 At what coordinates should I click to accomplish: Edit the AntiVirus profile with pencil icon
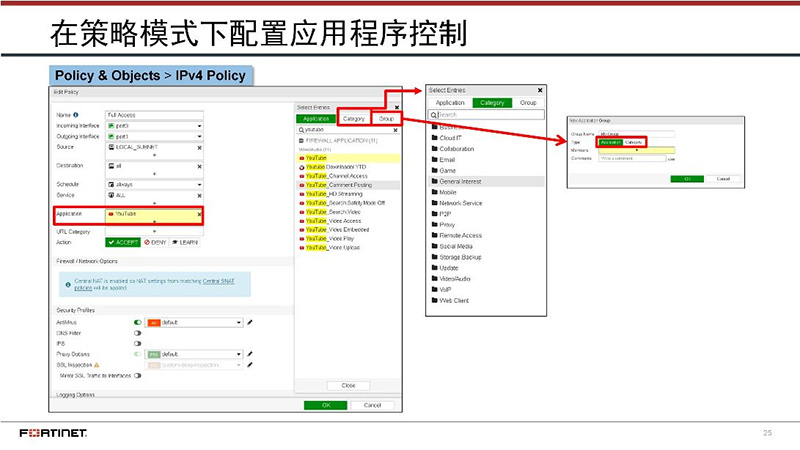(250, 322)
